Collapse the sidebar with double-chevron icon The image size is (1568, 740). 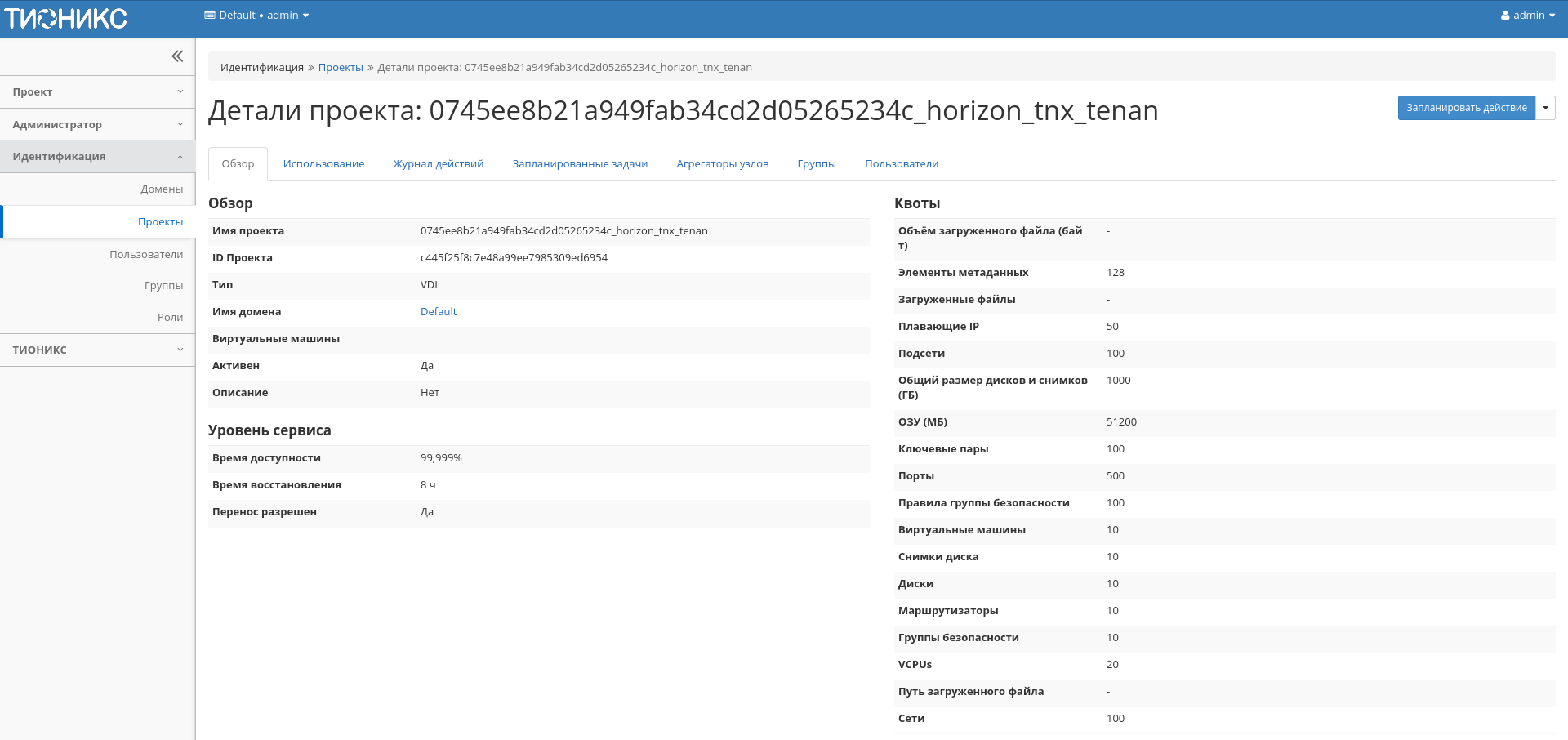(177, 56)
